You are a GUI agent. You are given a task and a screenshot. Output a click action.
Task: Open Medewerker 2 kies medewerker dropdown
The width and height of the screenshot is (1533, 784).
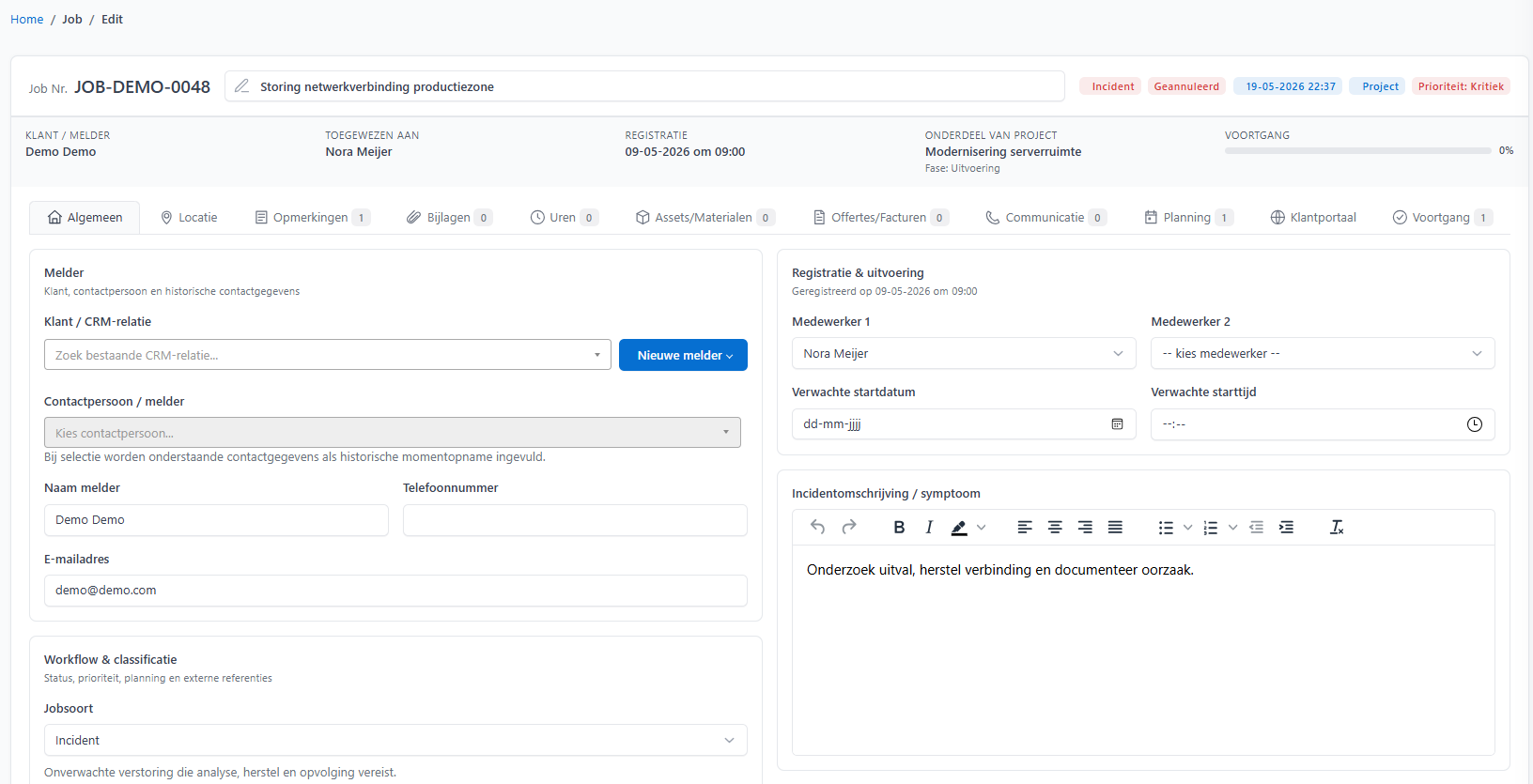tap(1323, 353)
